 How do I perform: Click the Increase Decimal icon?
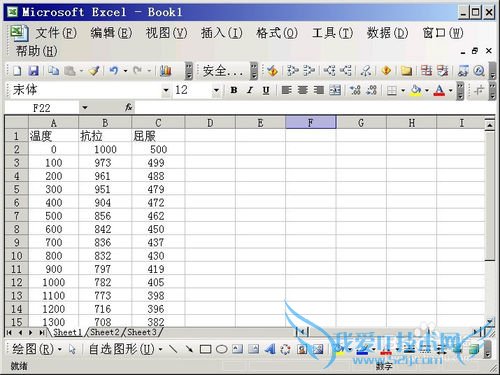click(x=355, y=90)
